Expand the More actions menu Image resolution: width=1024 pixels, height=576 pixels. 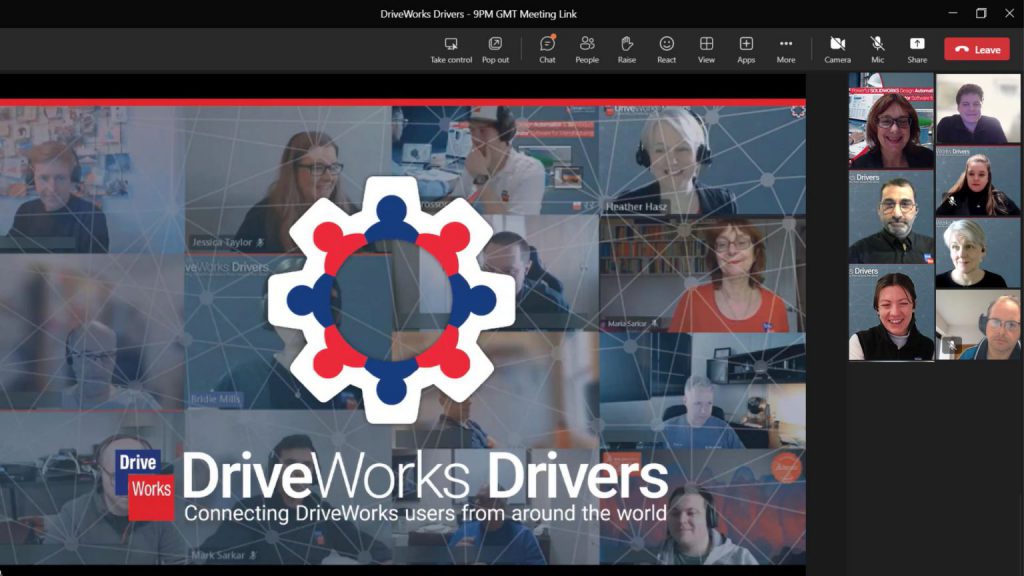pyautogui.click(x=786, y=50)
